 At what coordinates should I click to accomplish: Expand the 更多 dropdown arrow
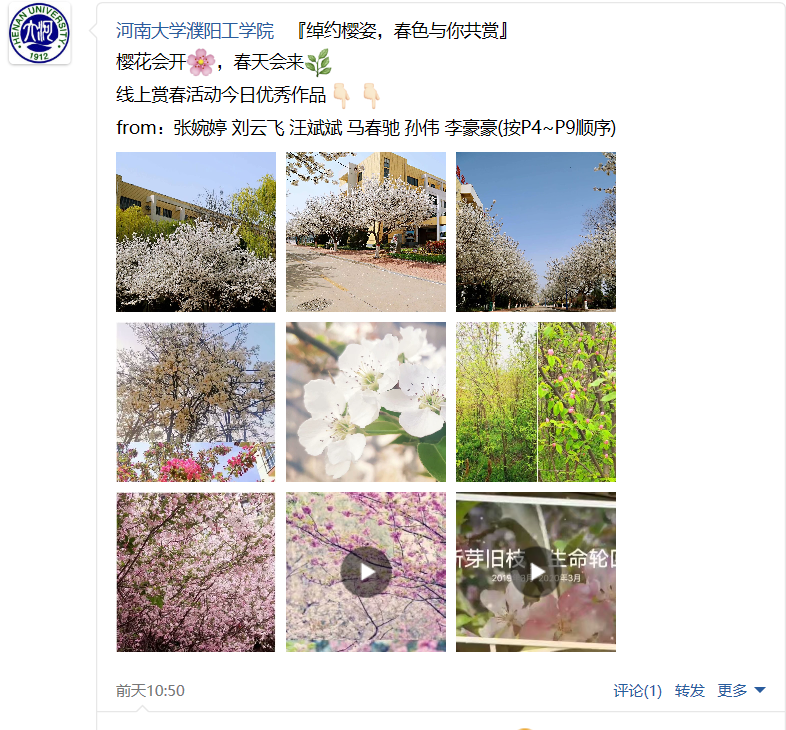760,690
